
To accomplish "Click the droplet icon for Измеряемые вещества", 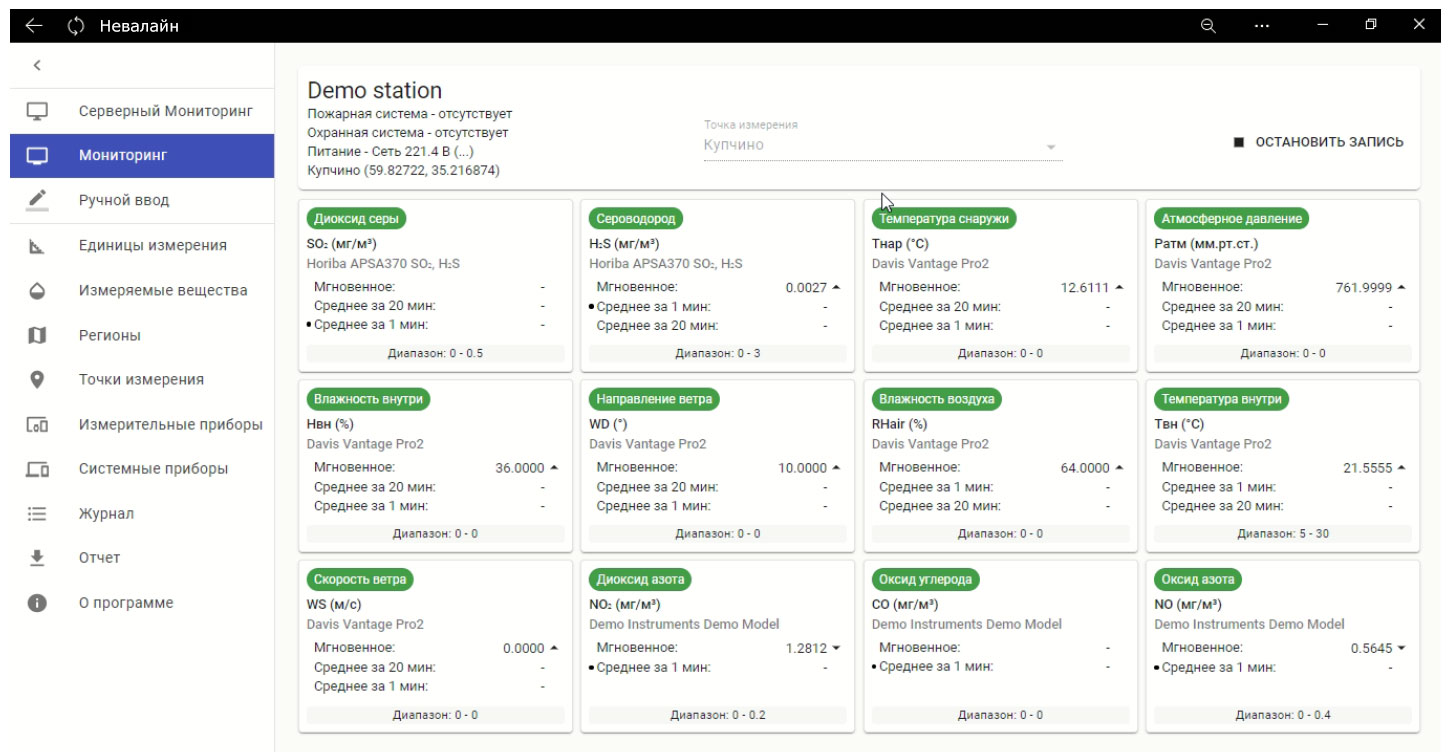I will [37, 291].
